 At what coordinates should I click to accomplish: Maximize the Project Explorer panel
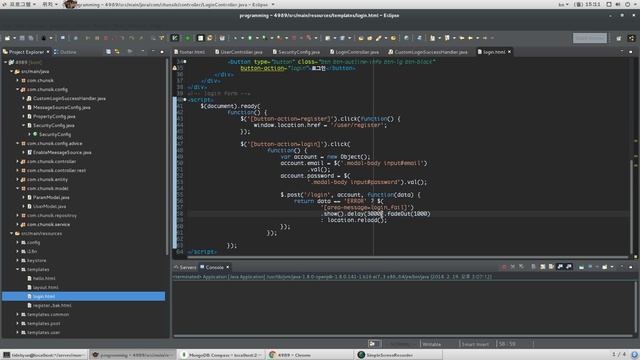point(162,52)
